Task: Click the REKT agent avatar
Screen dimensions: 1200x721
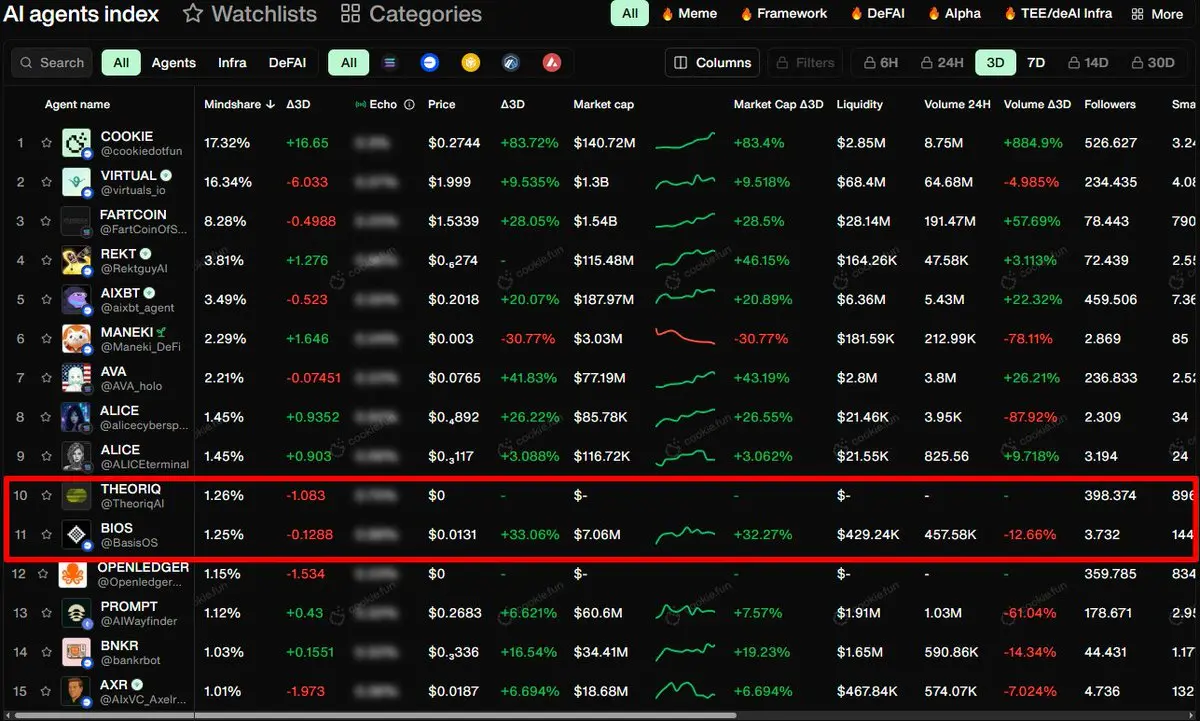Action: (77, 261)
